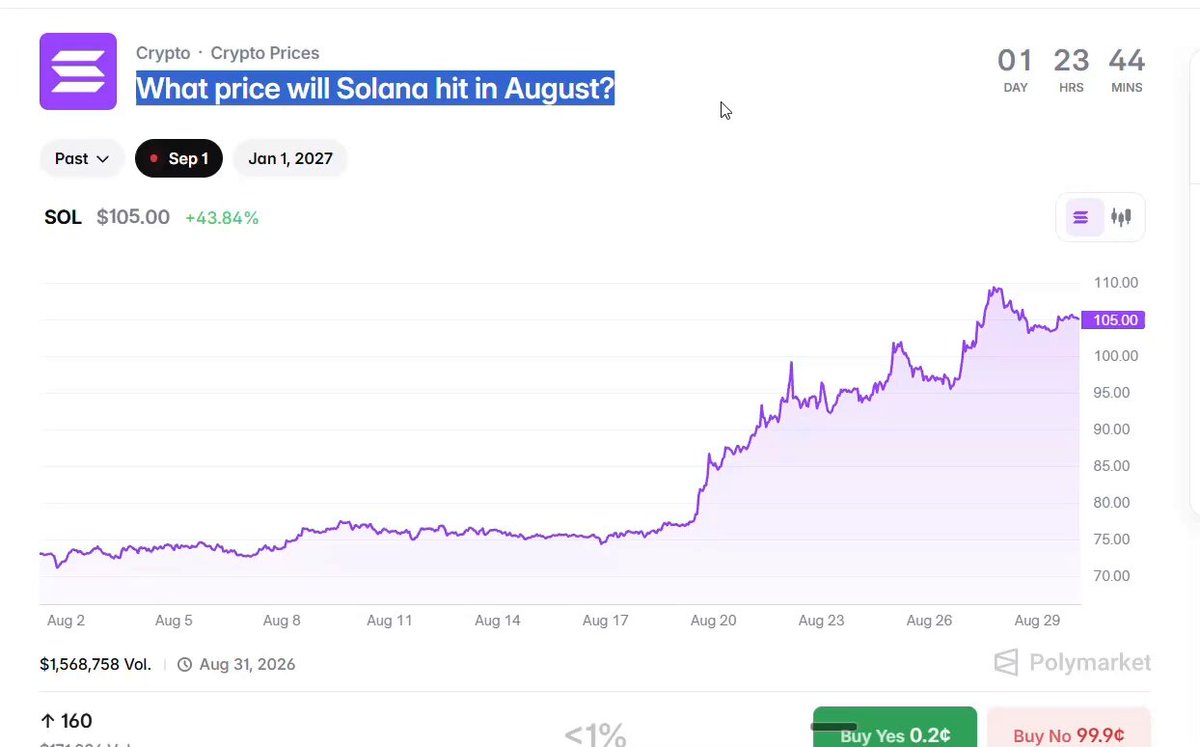Open the Past markets dropdown
1200x747 pixels.
click(82, 158)
